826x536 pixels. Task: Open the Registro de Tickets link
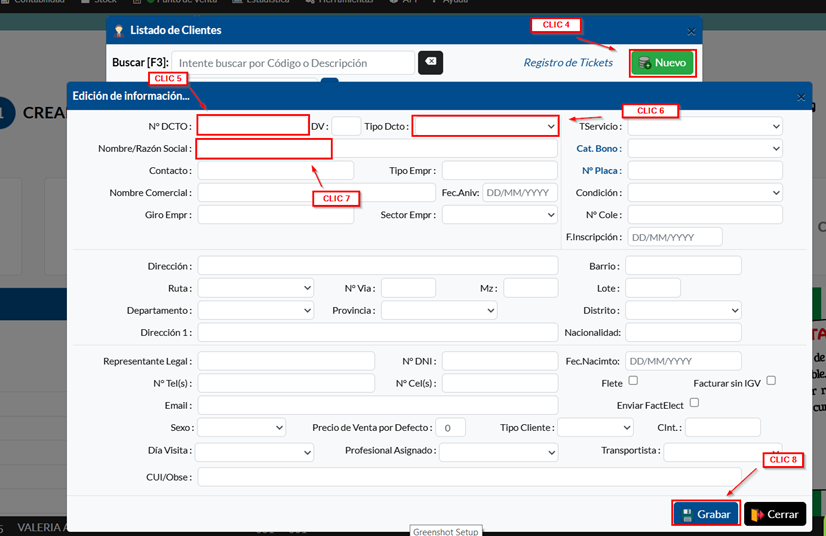click(568, 63)
